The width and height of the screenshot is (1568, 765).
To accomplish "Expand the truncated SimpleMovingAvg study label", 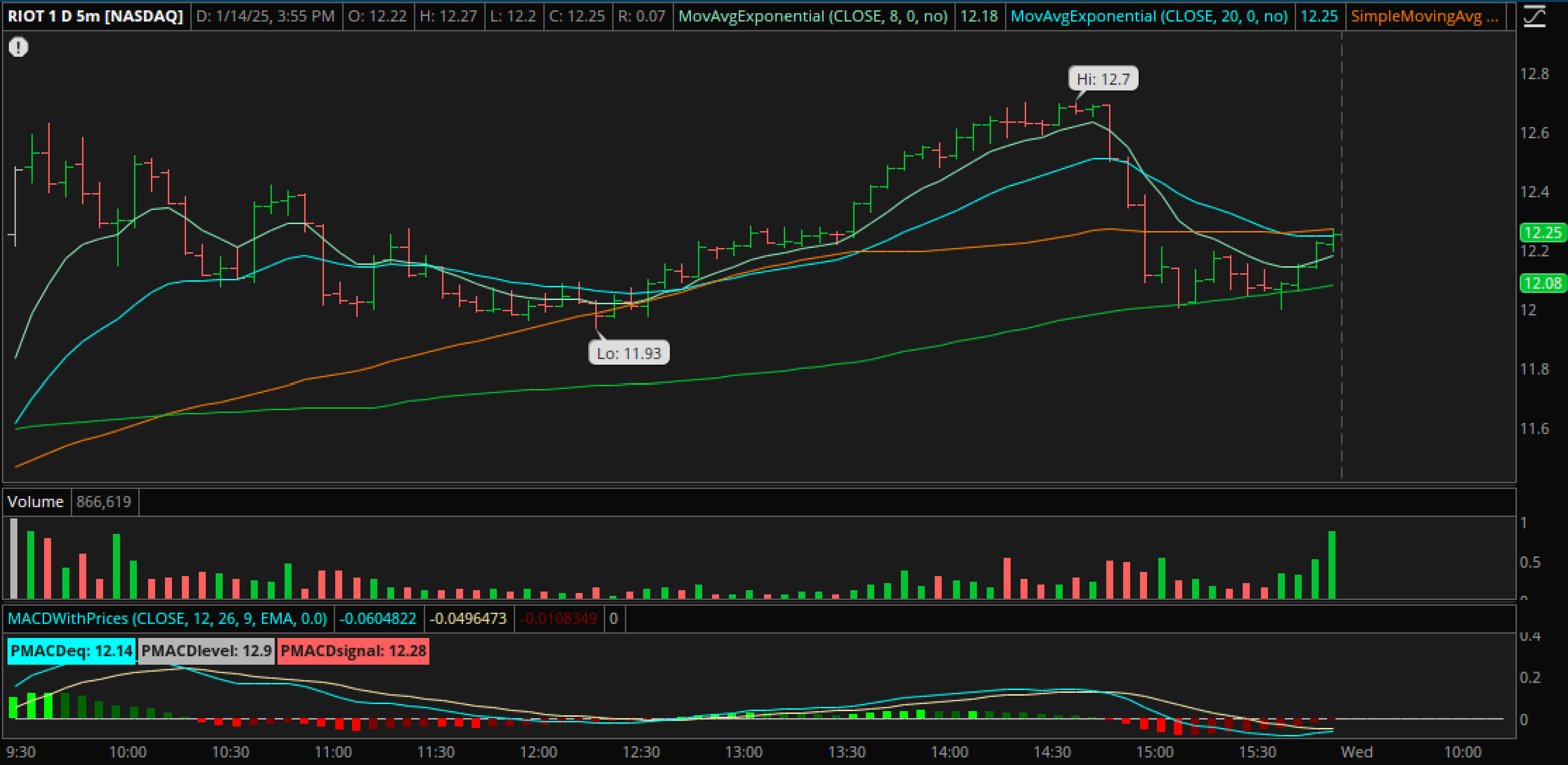I will 1425,16.
